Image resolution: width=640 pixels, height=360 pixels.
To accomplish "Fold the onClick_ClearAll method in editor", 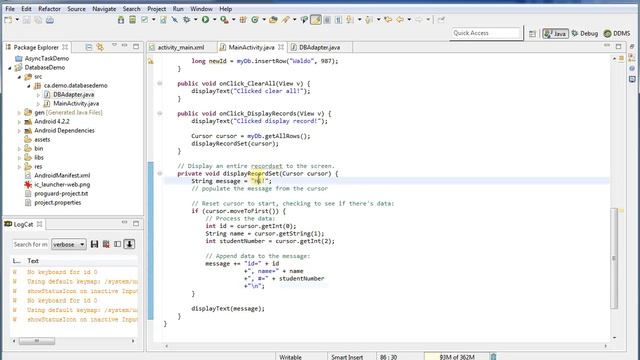I will pyautogui.click(x=160, y=83).
